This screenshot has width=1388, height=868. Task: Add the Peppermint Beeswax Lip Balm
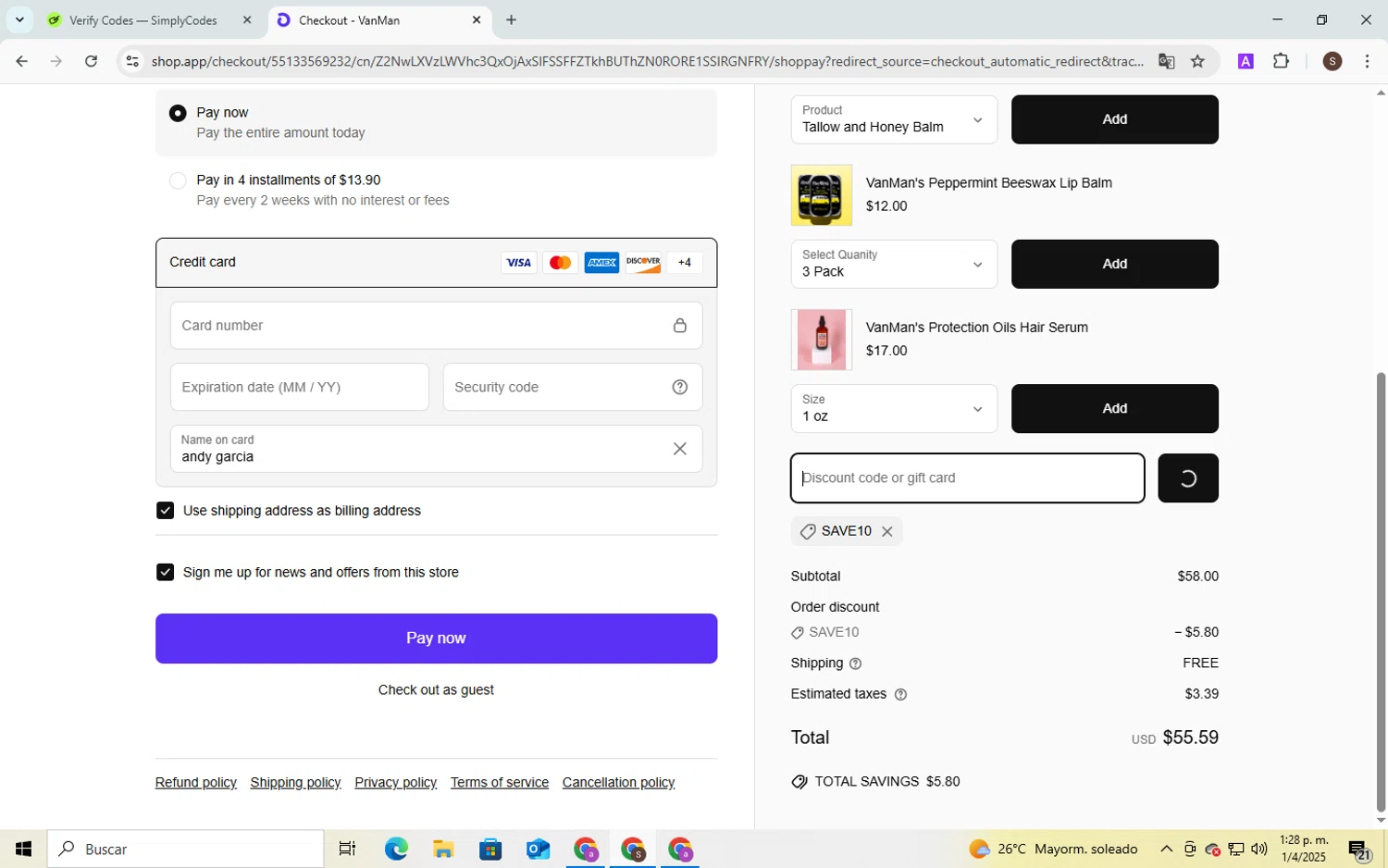pyautogui.click(x=1114, y=264)
